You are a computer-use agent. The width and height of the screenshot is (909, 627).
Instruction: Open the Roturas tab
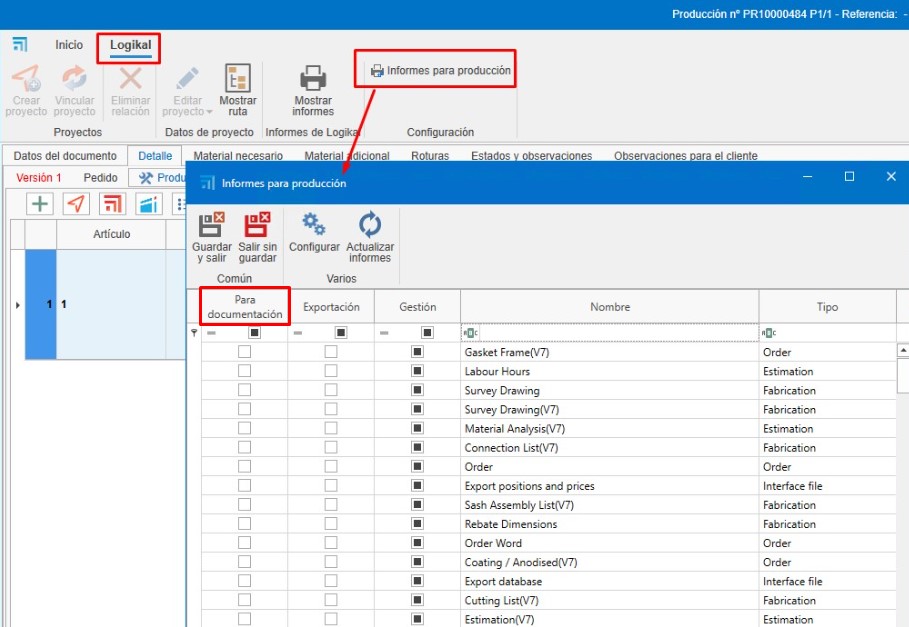pos(430,156)
